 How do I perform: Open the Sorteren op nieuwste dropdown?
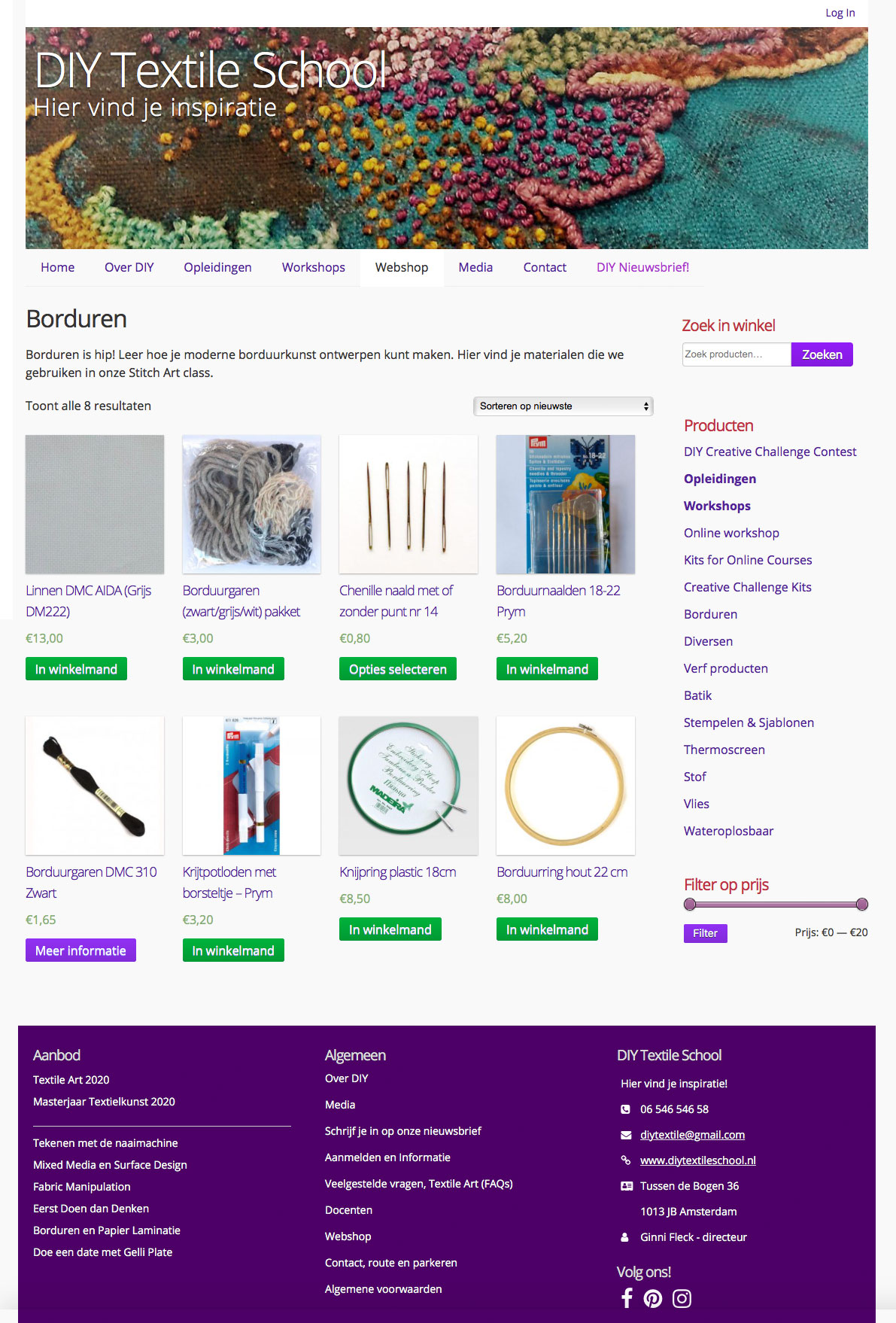click(x=563, y=406)
